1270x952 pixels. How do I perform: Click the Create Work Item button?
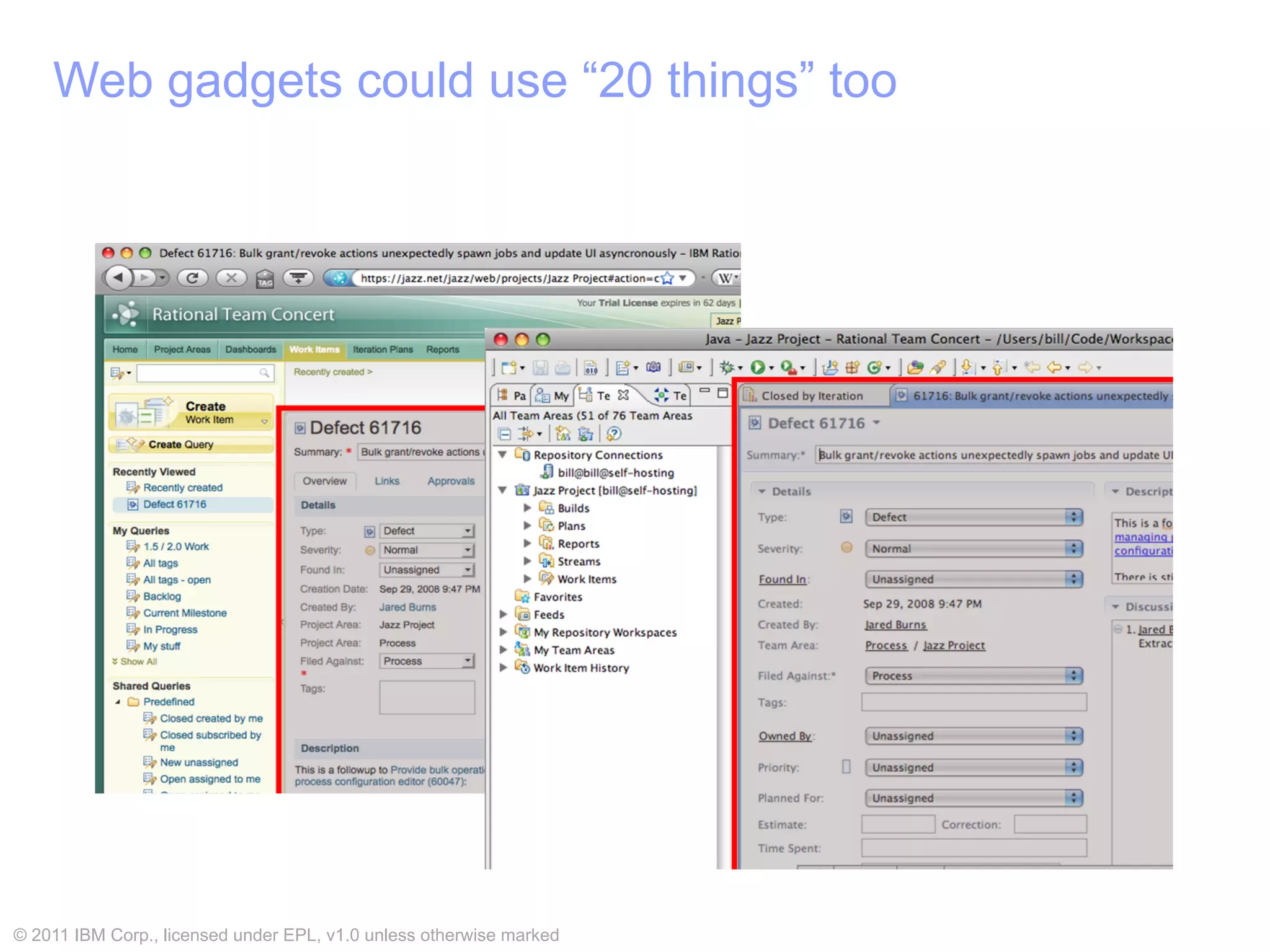[192, 413]
